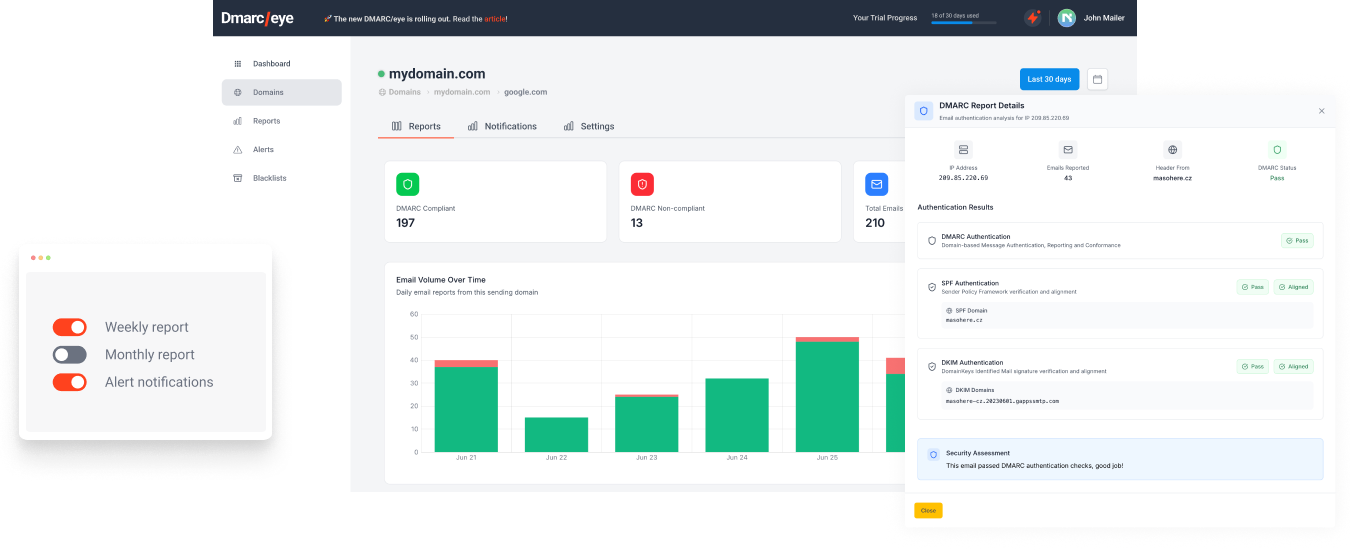
Task: Switch to the Settings tab
Action: 589,126
